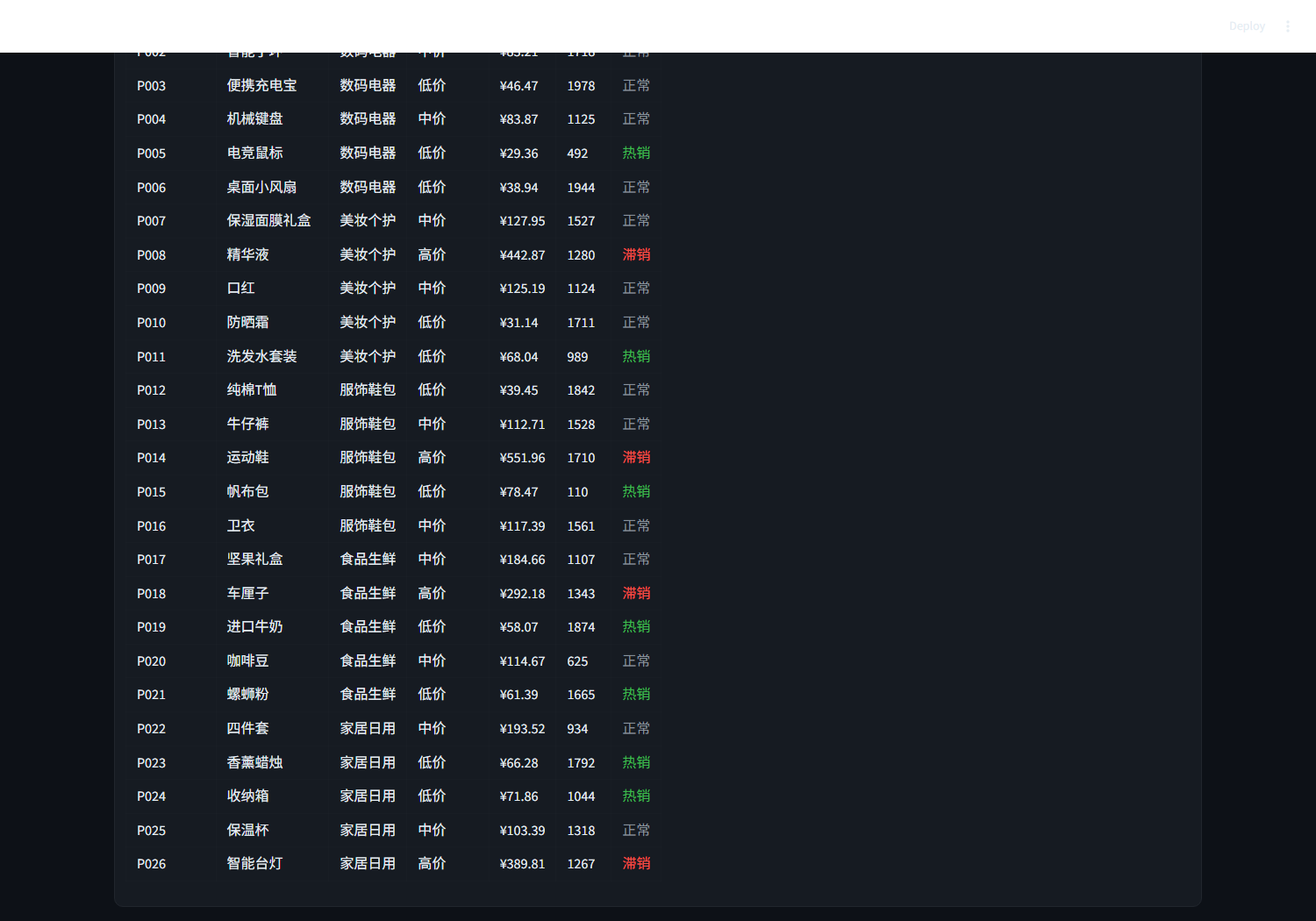The image size is (1316, 921).
Task: Click product name 智能台灯
Action: (254, 864)
